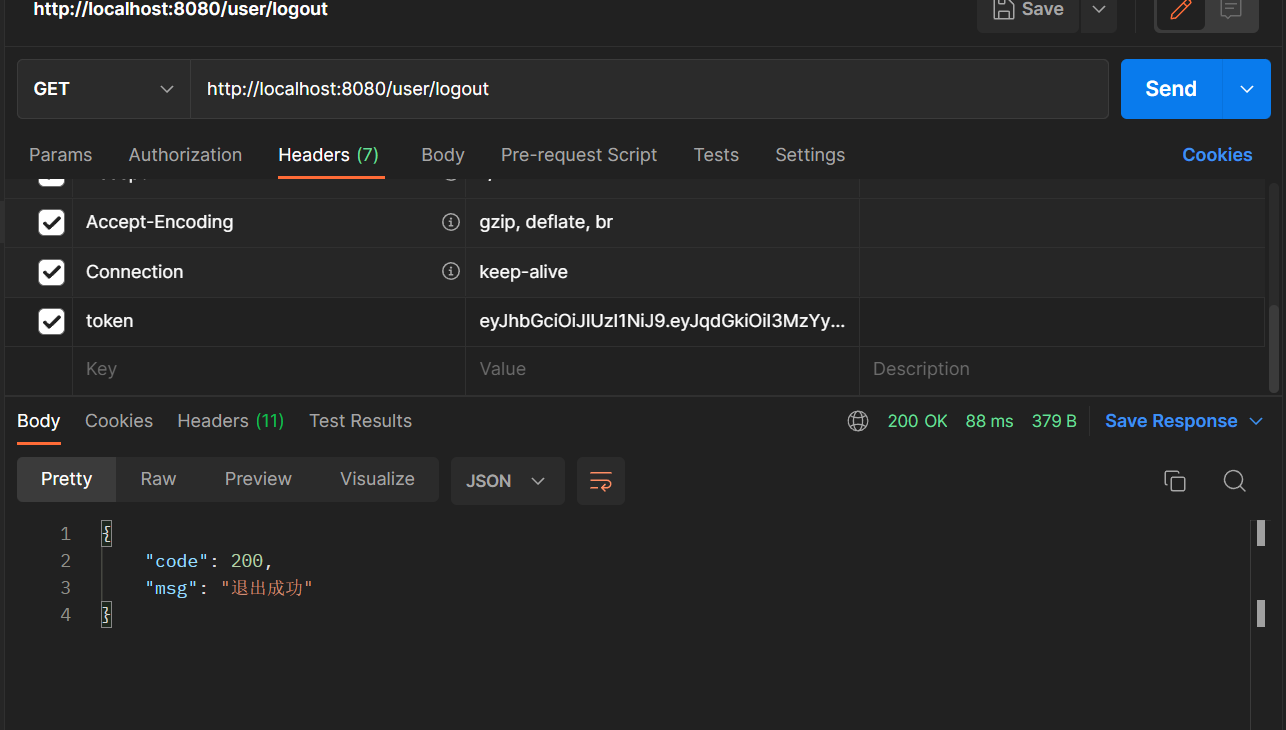Uncheck the Connection header checkbox
Image resolution: width=1286 pixels, height=730 pixels.
click(x=51, y=272)
